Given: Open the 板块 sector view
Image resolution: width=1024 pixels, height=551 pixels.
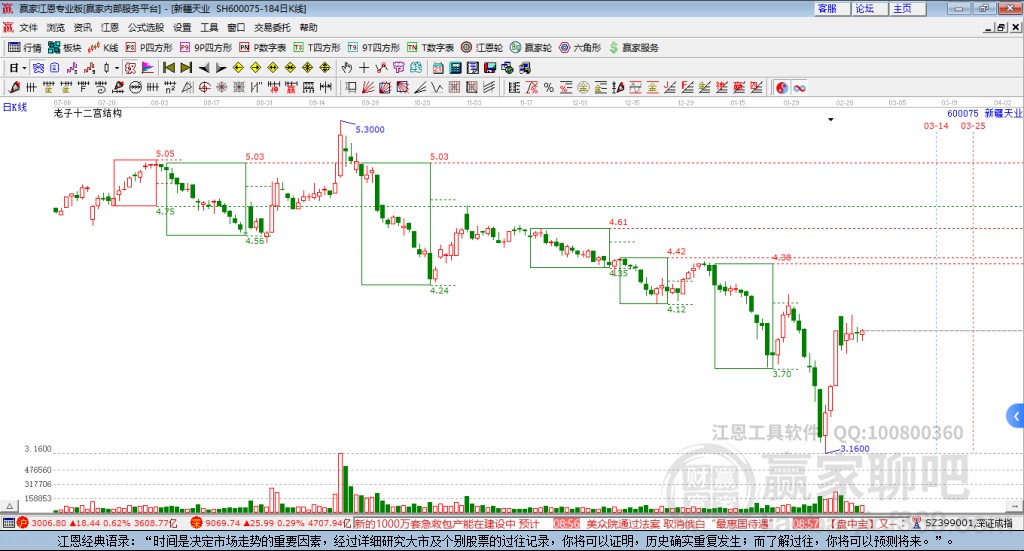Looking at the screenshot, I should tap(64, 48).
